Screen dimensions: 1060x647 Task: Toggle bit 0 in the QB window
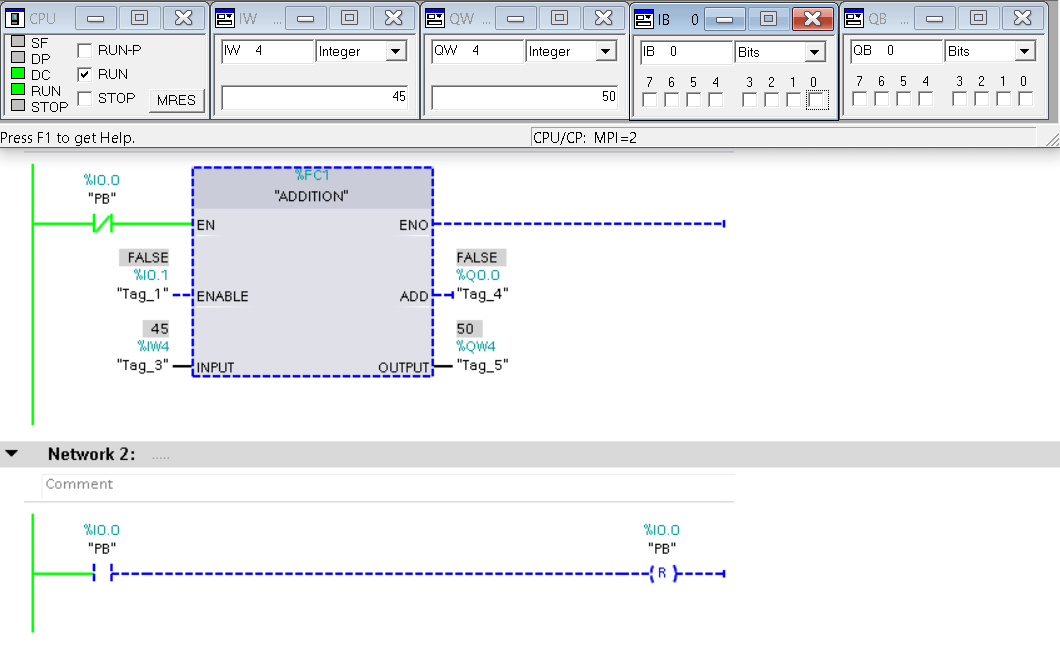tap(1026, 99)
